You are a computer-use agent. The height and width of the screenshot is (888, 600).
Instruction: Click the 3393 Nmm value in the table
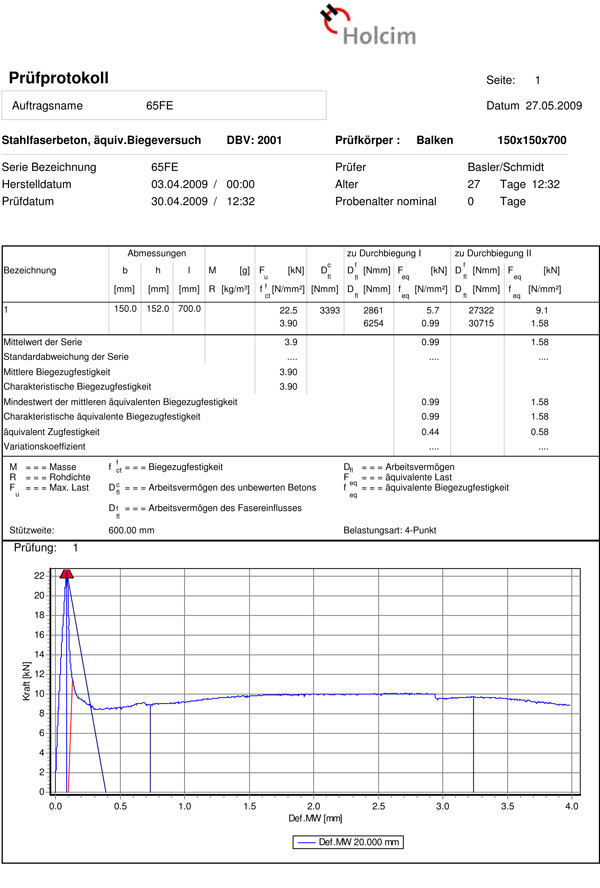[x=329, y=310]
